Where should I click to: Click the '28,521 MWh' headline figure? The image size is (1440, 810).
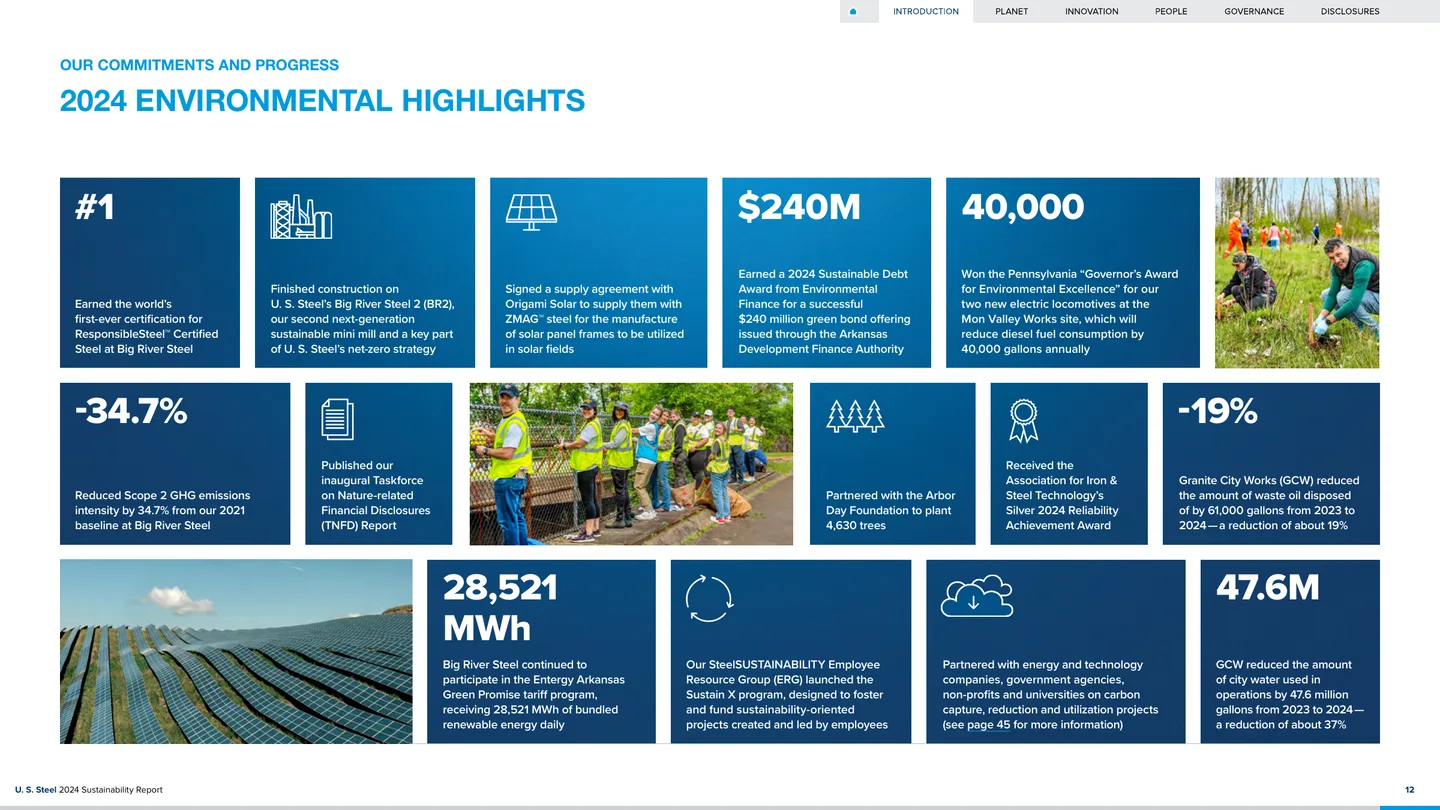coord(500,608)
